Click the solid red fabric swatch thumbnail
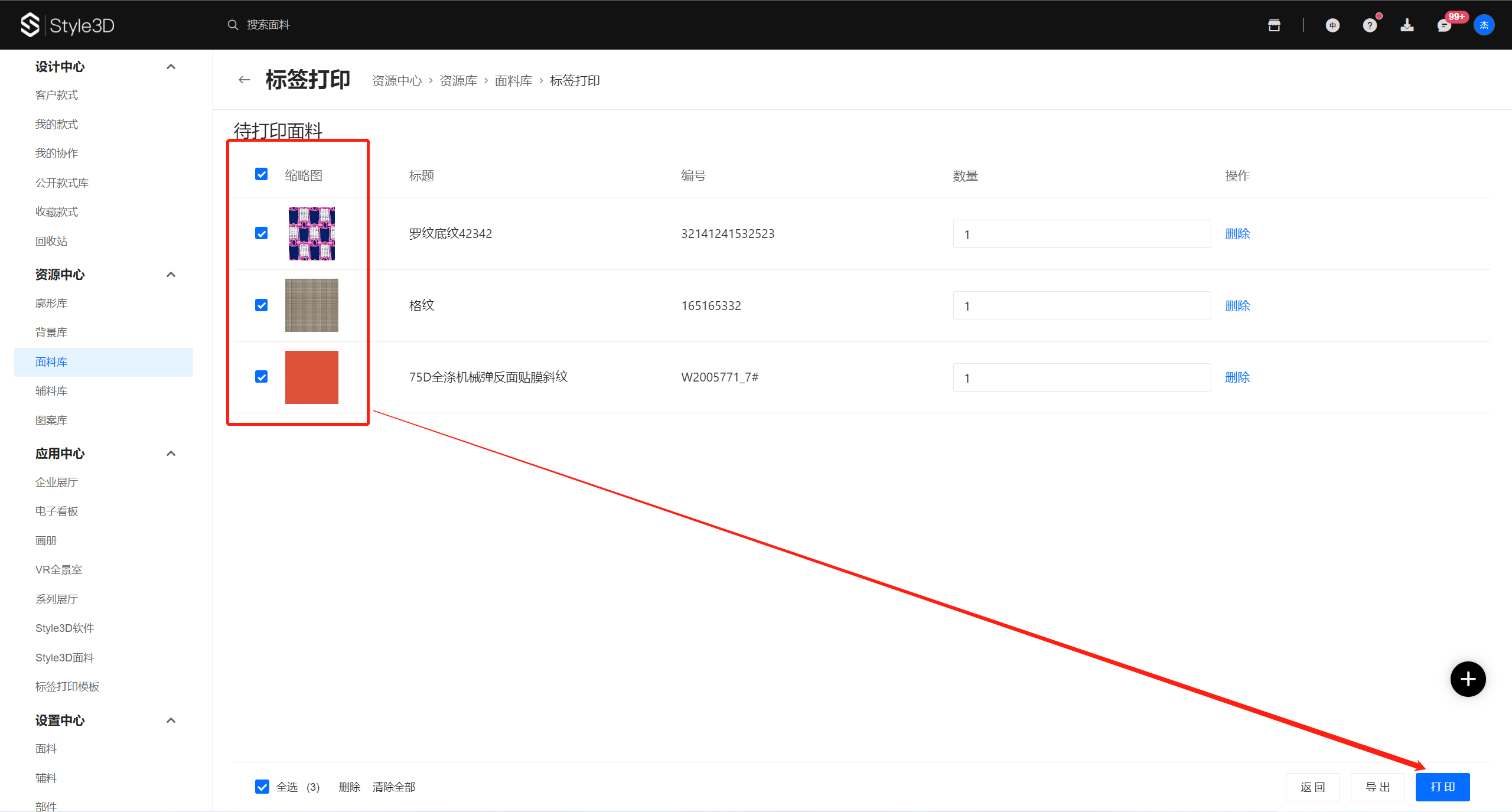1512x812 pixels. (x=312, y=377)
